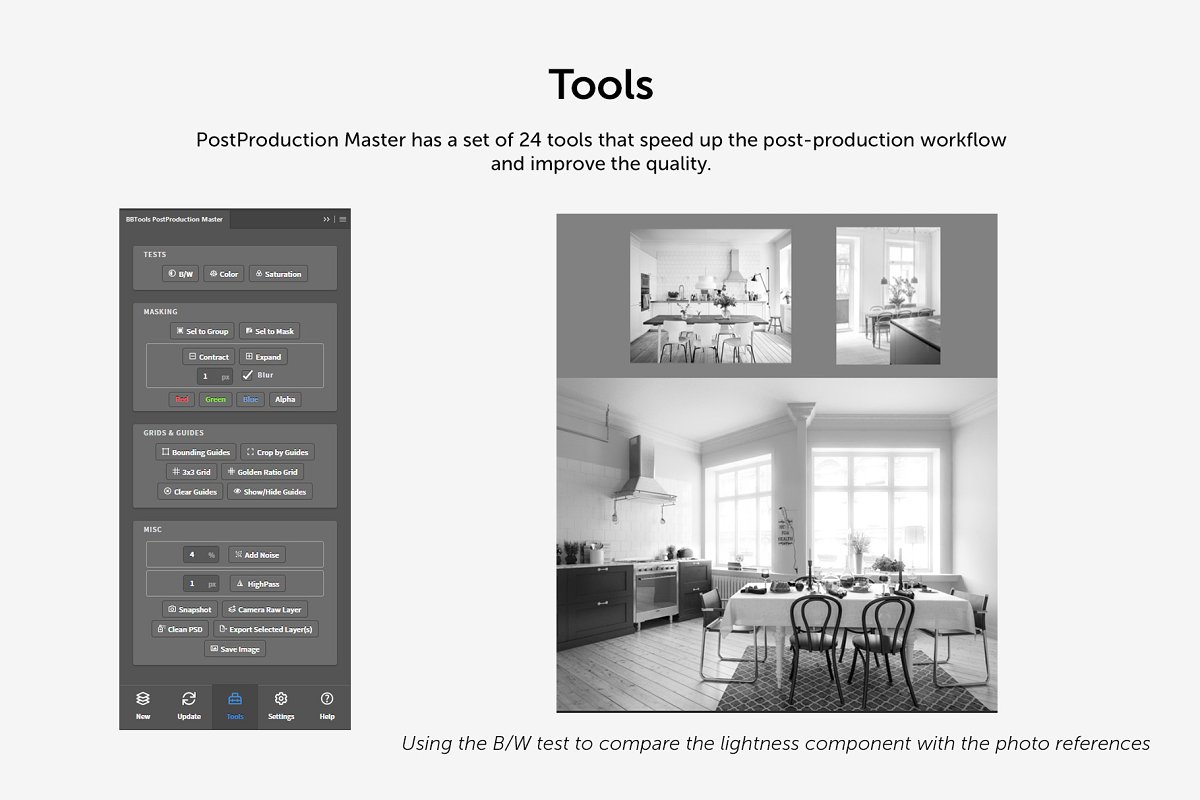Toggle the Blur checkbox

(248, 375)
